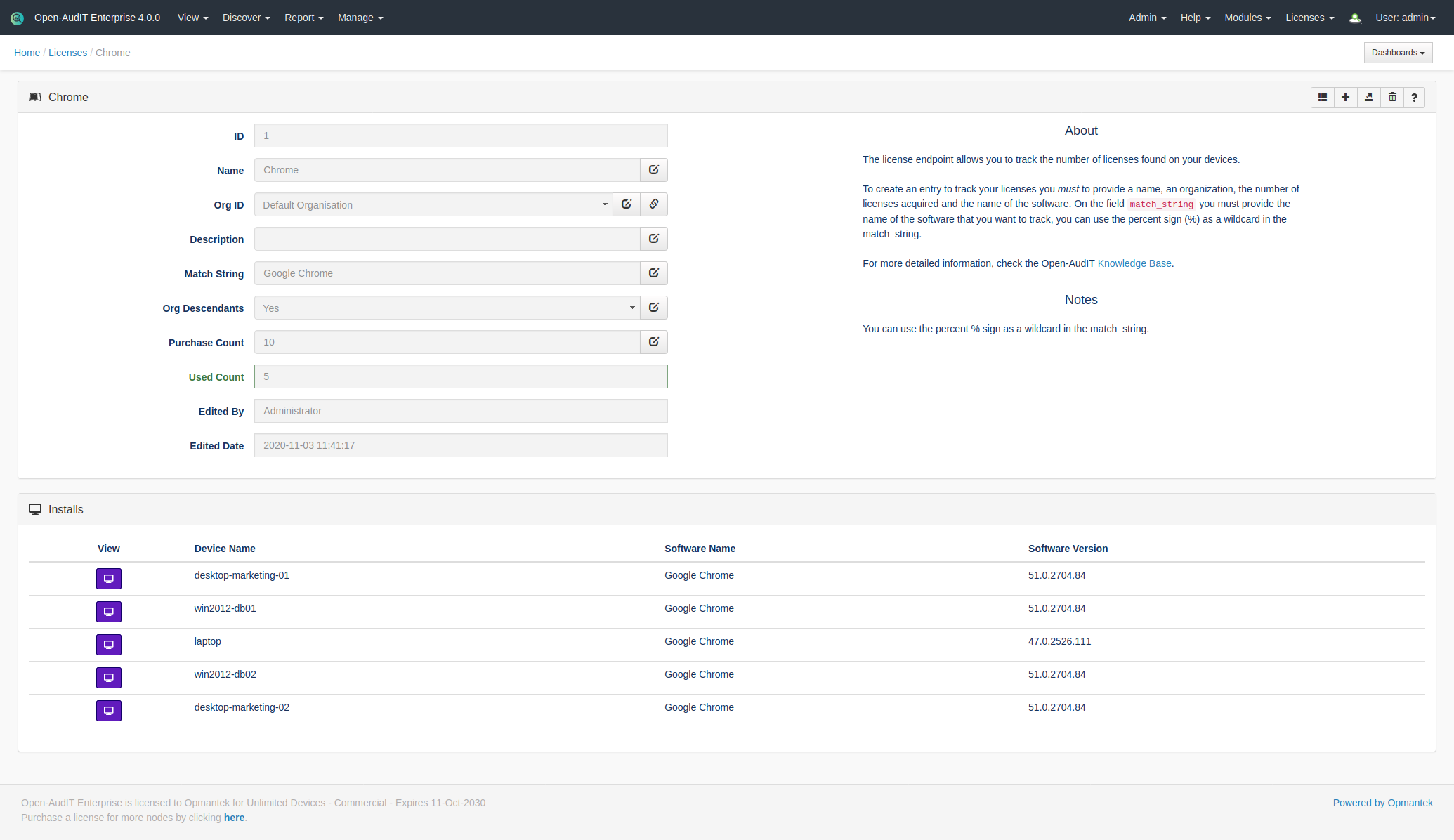Click edit icon beside Purchase Count
The width and height of the screenshot is (1454, 840).
click(x=653, y=342)
